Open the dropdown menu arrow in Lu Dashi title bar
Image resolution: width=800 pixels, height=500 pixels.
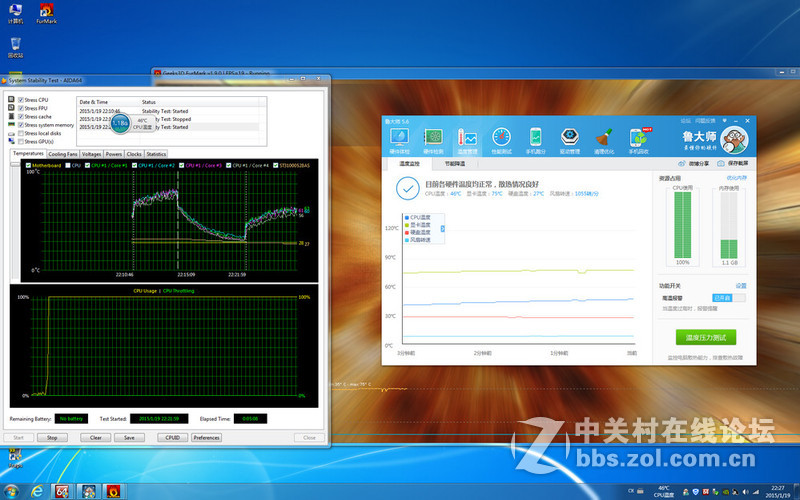[x=724, y=121]
